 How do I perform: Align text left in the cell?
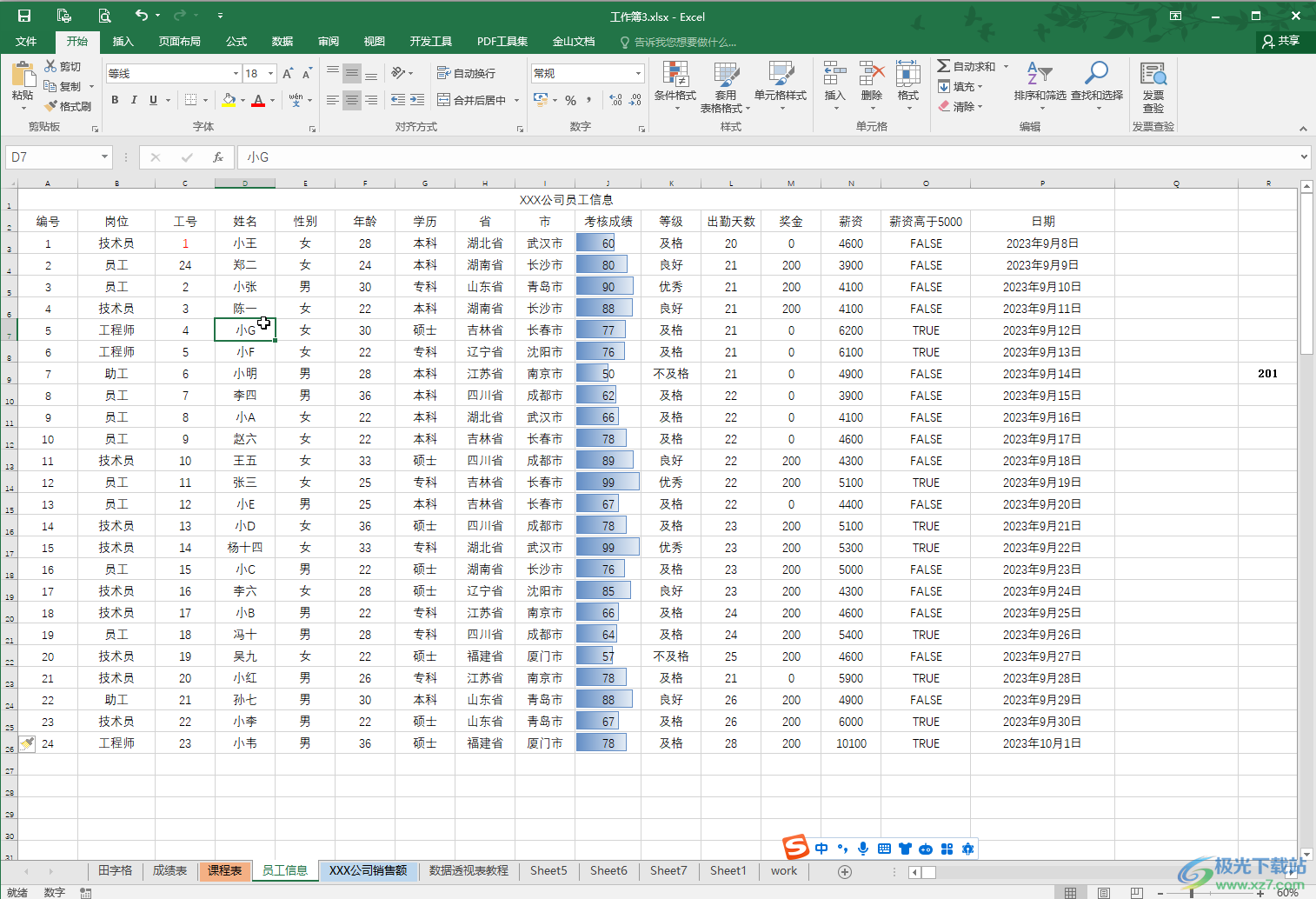(x=333, y=100)
